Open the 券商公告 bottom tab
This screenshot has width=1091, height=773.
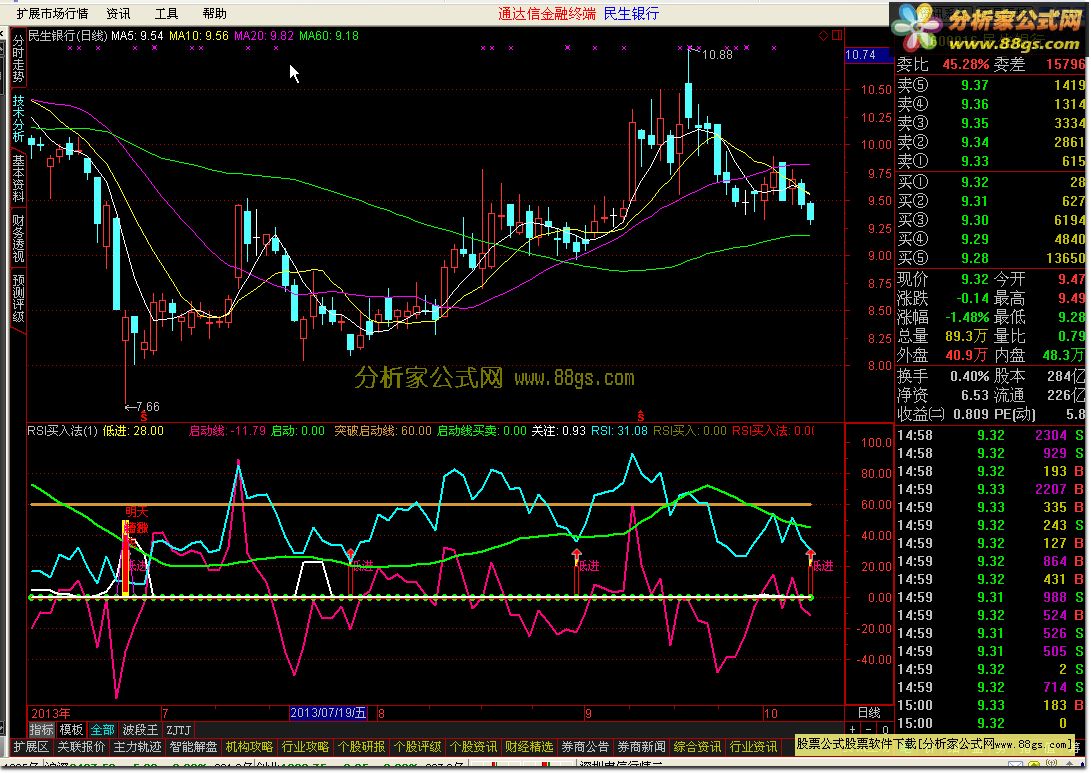[x=584, y=747]
